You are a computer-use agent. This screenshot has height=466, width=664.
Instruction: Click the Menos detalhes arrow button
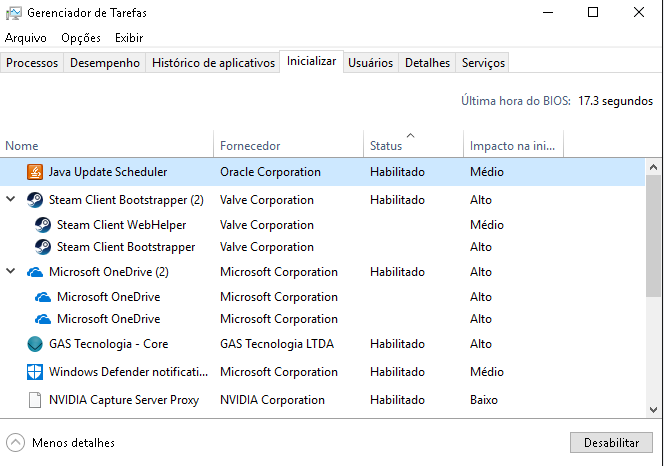[16, 443]
